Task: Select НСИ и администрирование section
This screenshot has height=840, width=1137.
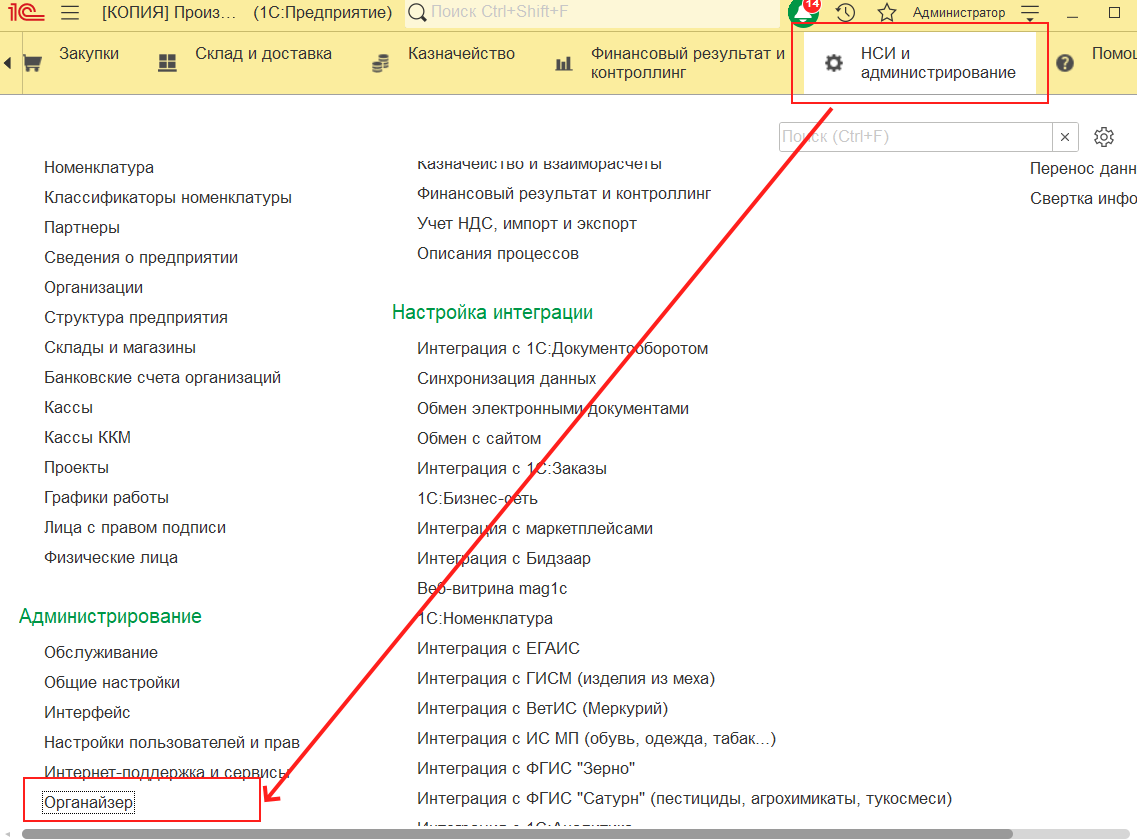Action: point(937,63)
